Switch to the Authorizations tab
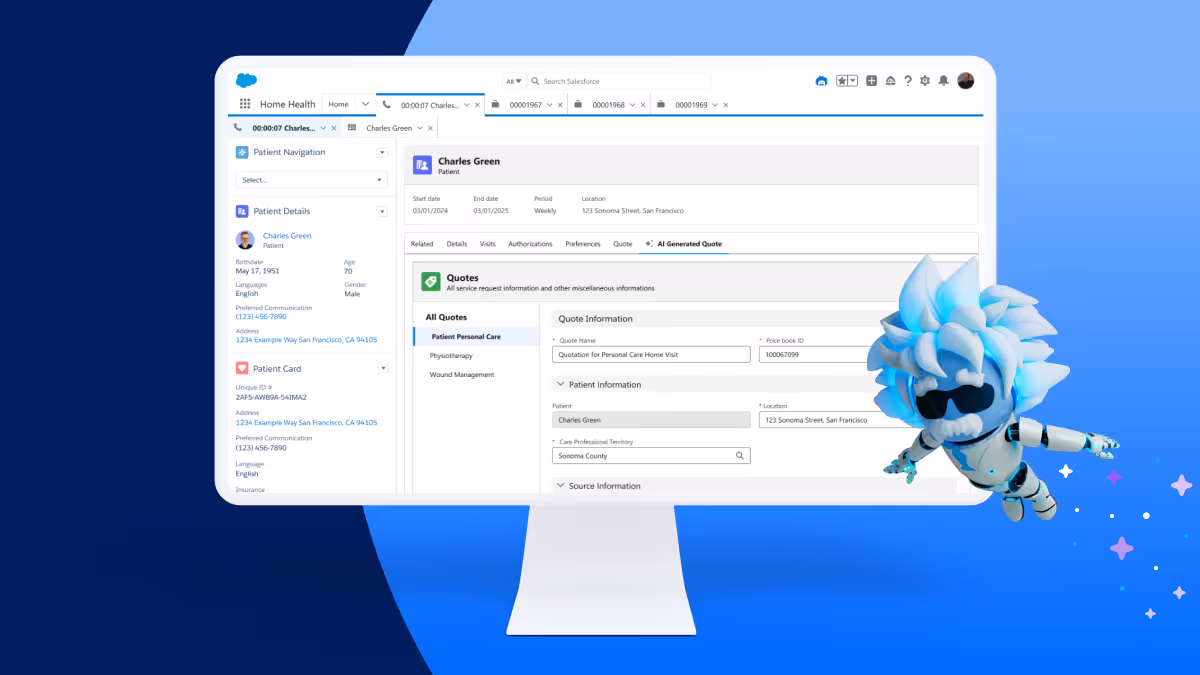The height and width of the screenshot is (675, 1200). [x=530, y=244]
